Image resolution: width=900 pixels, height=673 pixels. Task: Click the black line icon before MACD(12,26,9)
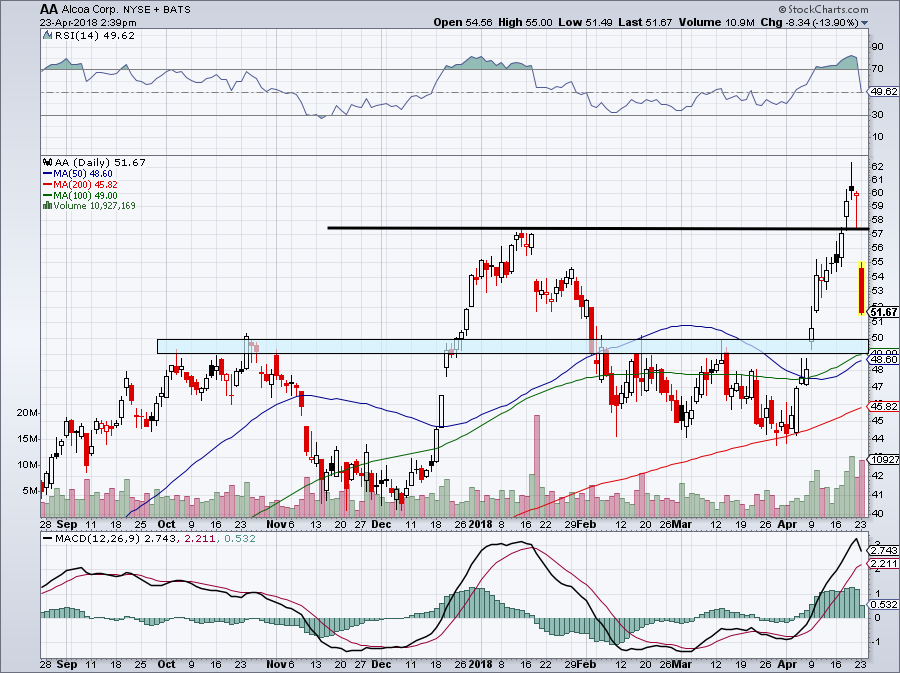(x=48, y=539)
